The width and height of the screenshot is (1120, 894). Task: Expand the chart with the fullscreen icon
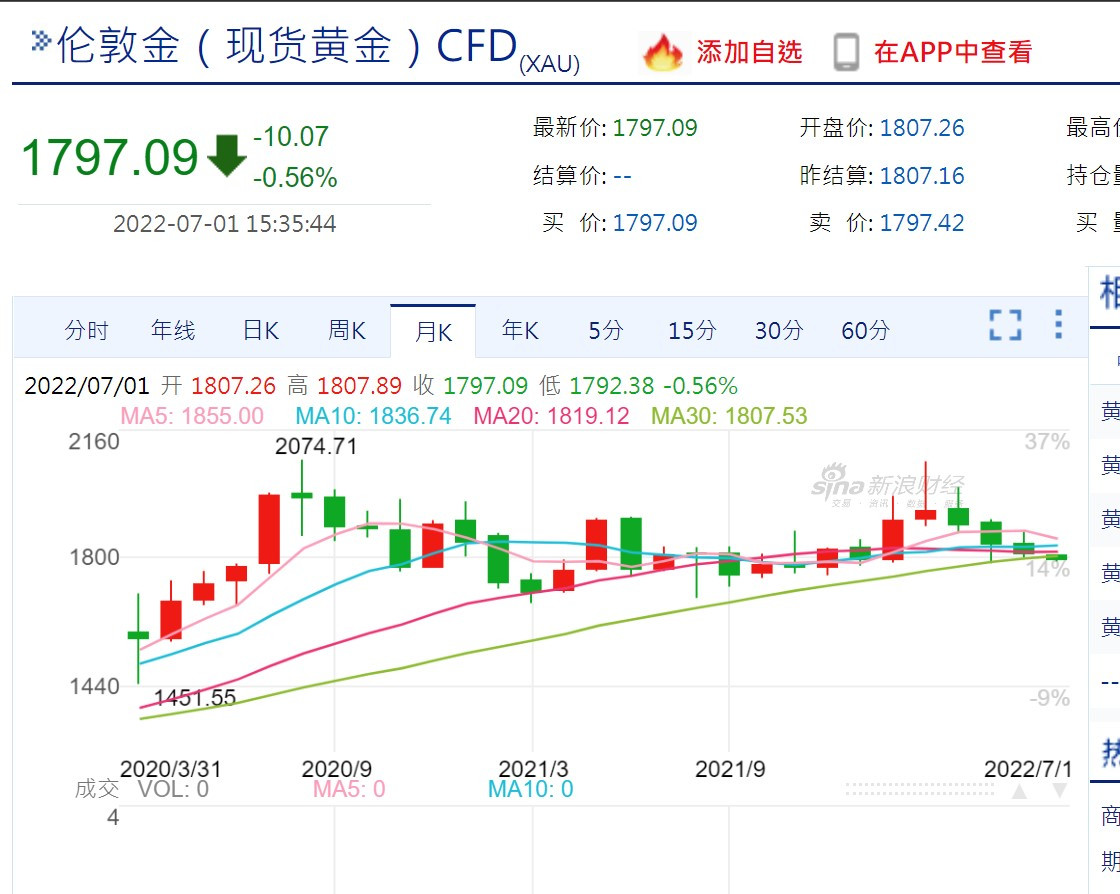1005,325
